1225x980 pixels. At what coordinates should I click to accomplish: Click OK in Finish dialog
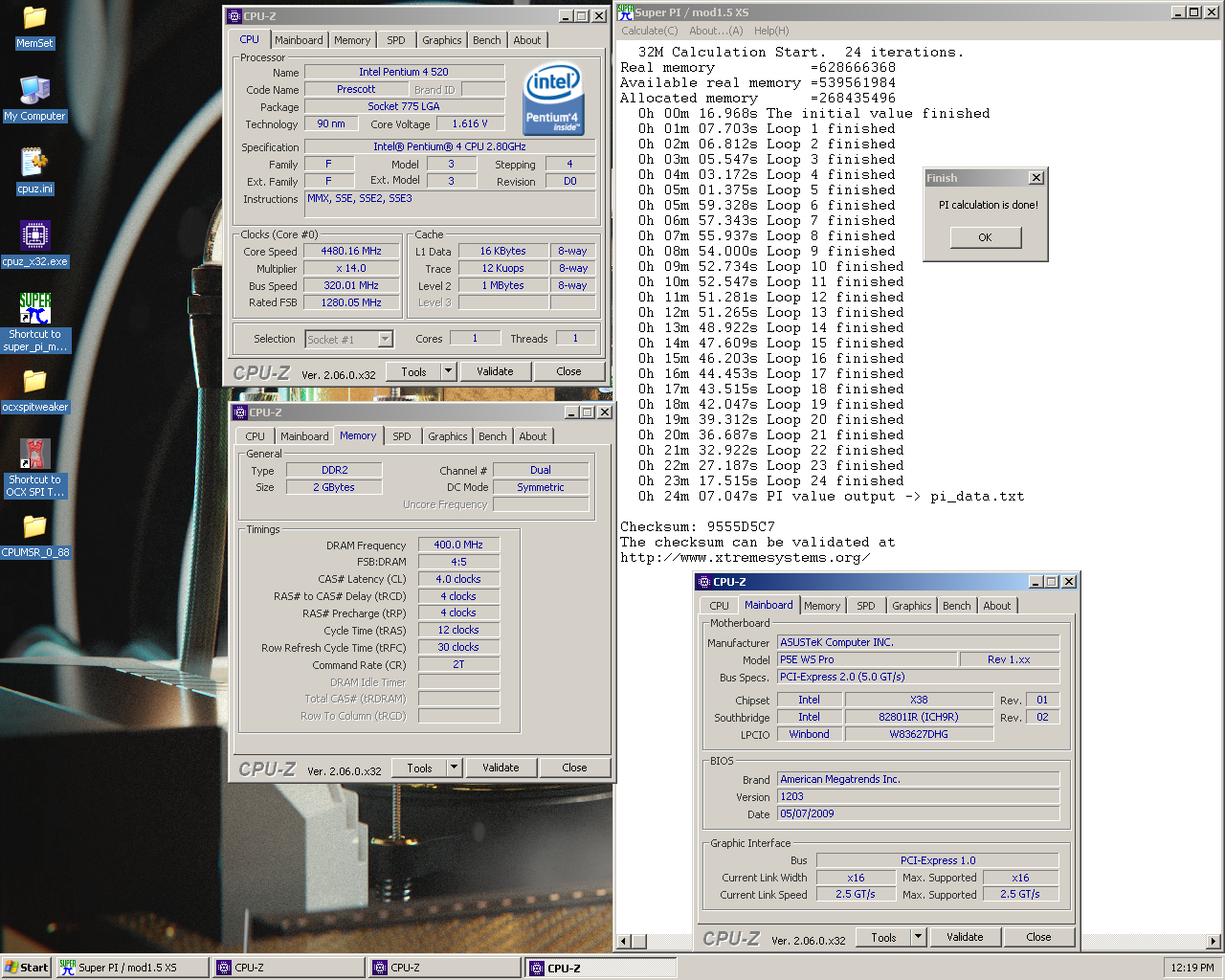986,237
